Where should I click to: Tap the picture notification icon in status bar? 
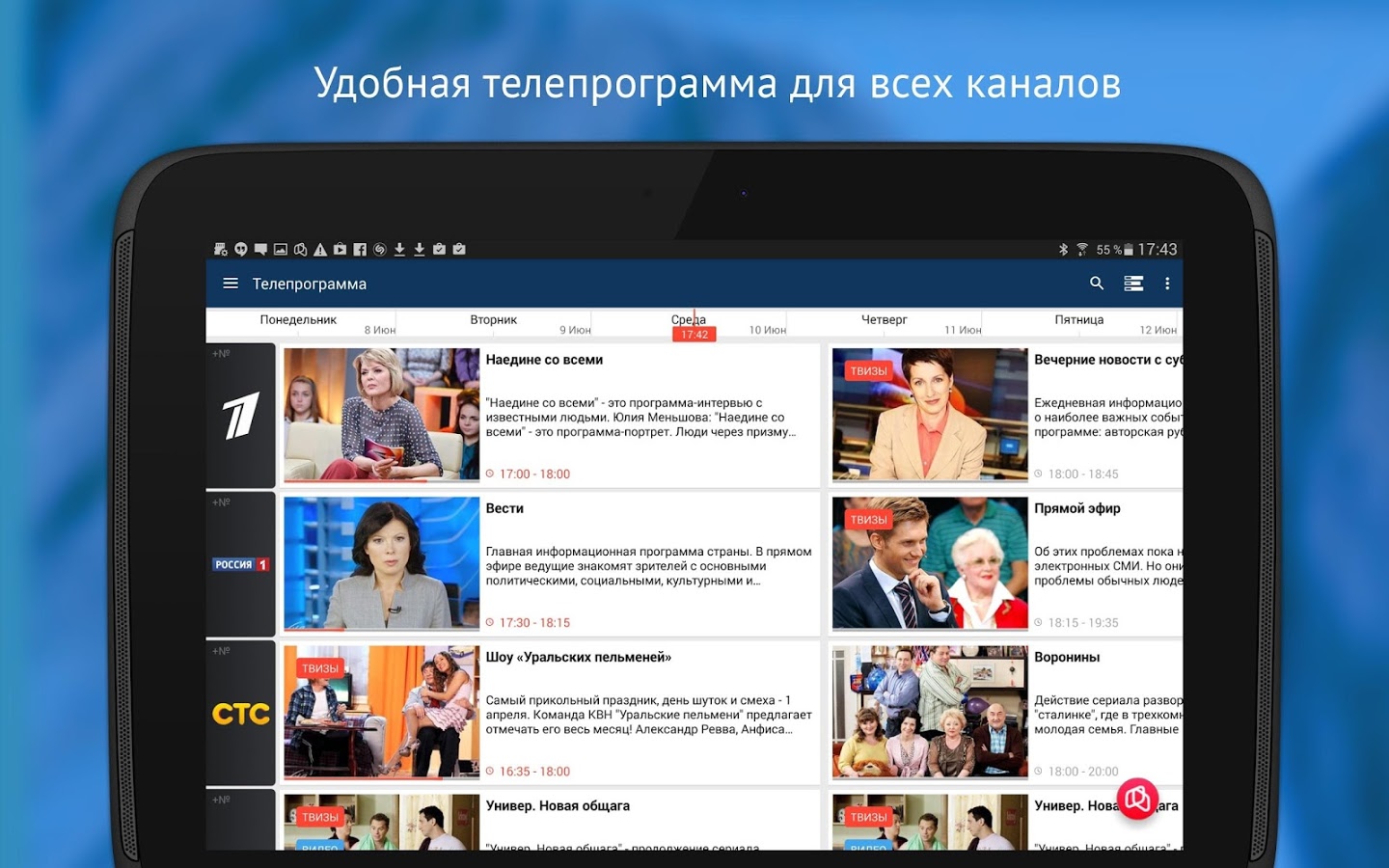pyautogui.click(x=281, y=249)
